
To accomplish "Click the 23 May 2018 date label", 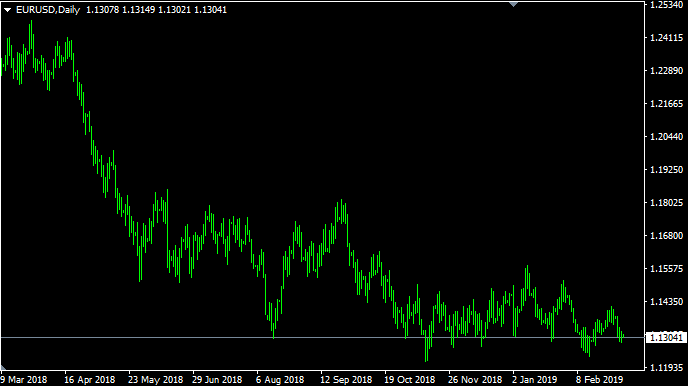I will coord(155,379).
